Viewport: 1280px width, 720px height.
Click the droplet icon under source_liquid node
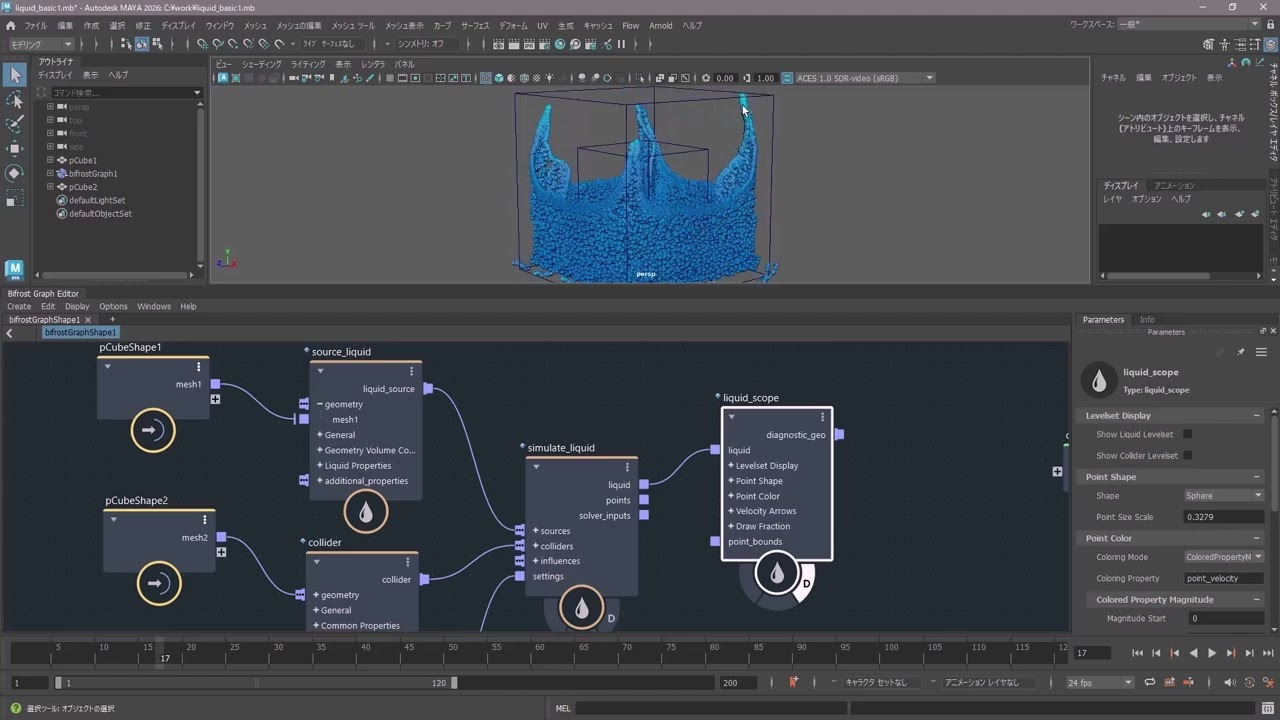[366, 512]
